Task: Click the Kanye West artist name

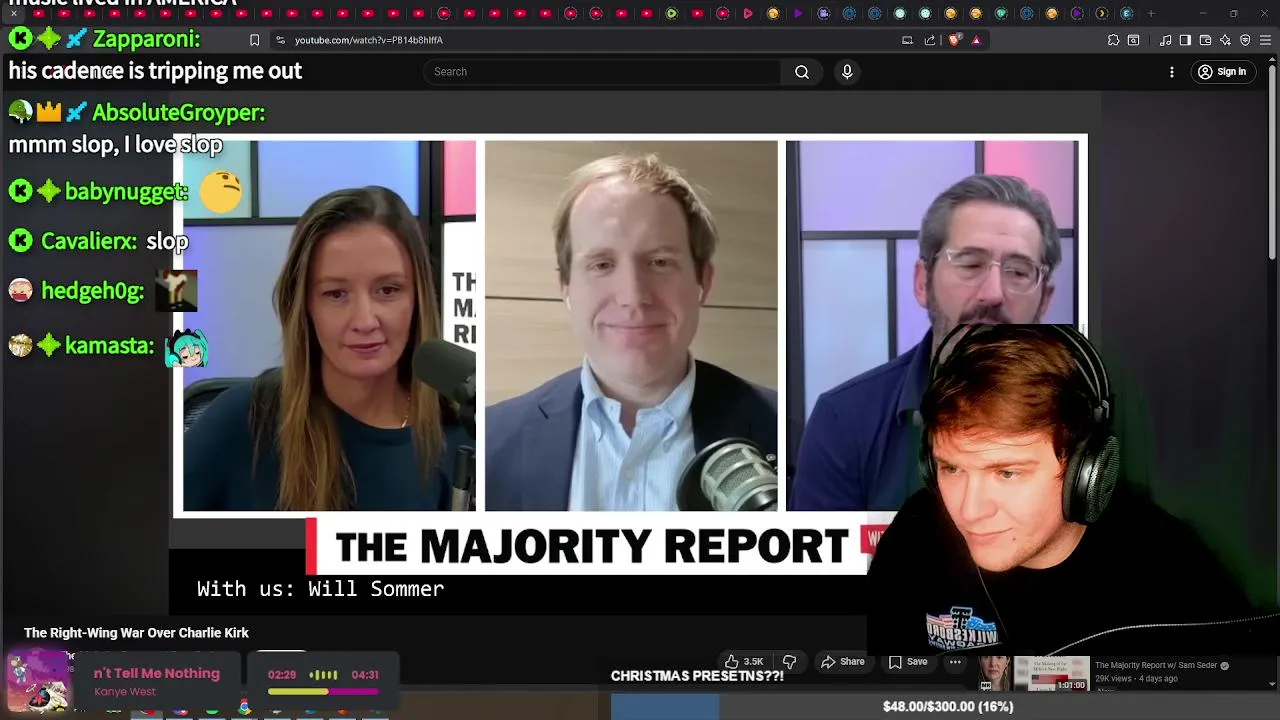Action: 125,692
